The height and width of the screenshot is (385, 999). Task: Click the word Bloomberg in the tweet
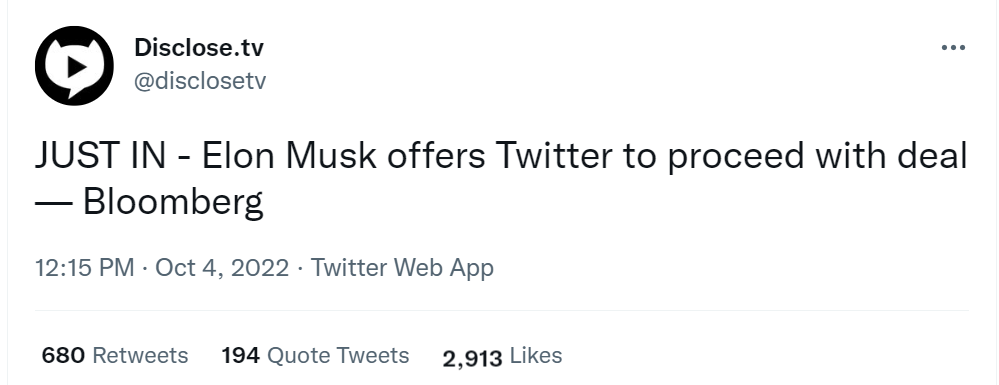point(173,203)
